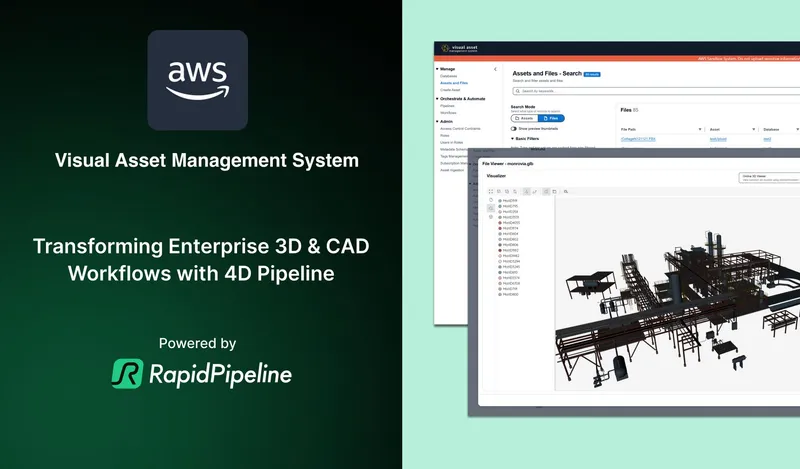
Task: Click the AWS logo tile
Action: coord(197,80)
